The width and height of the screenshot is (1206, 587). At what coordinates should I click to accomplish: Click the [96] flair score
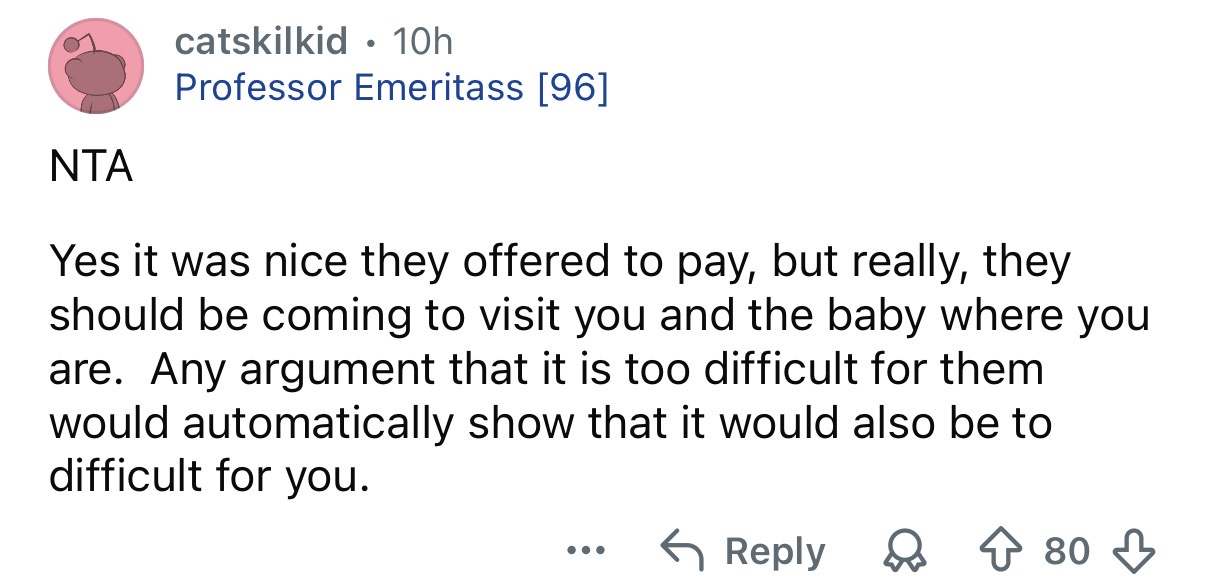pos(570,87)
